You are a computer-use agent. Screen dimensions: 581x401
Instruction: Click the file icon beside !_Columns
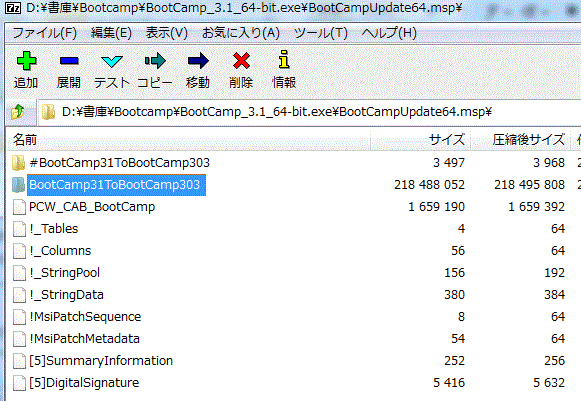tap(19, 251)
